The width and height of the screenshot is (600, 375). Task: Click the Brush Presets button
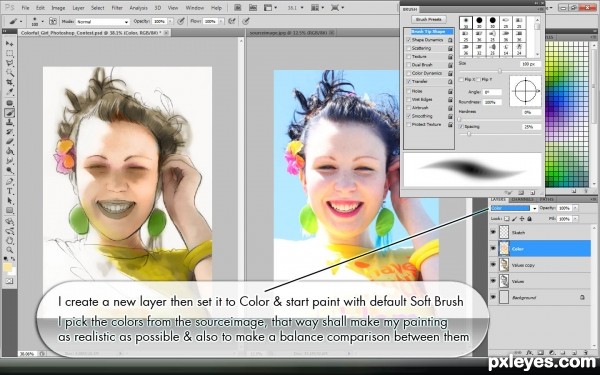[x=429, y=19]
